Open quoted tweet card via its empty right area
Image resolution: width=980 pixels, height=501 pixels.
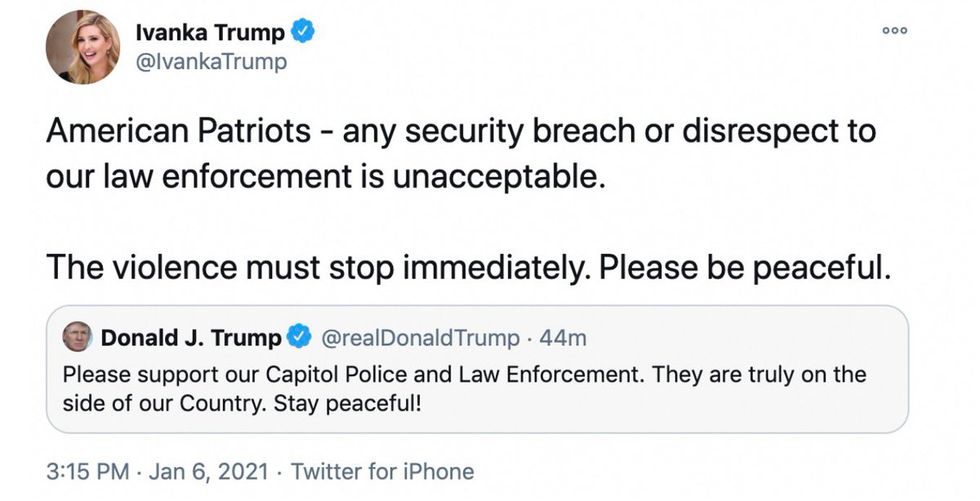[x=780, y=338]
